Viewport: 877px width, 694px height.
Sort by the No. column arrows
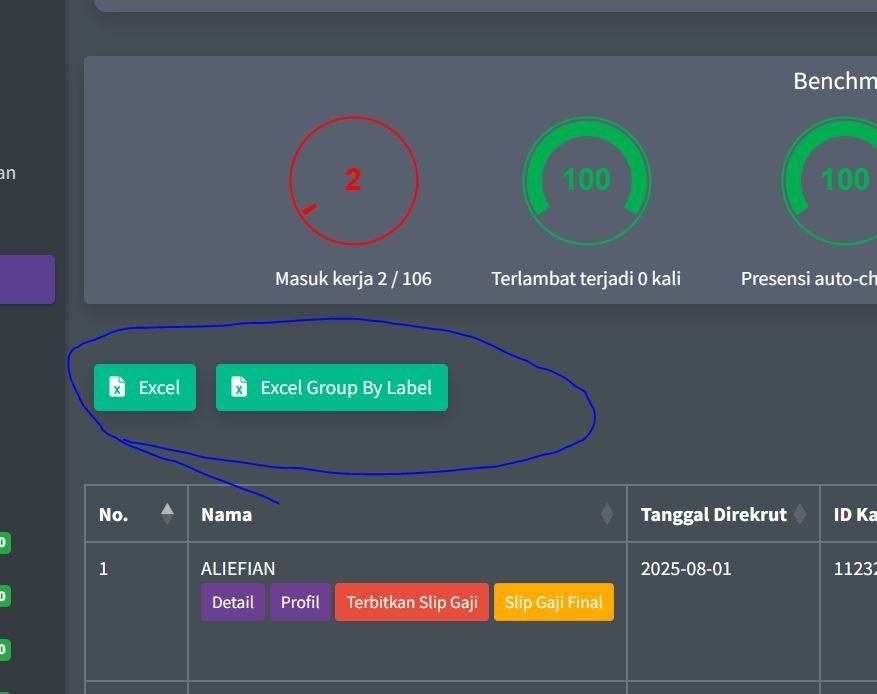point(167,514)
